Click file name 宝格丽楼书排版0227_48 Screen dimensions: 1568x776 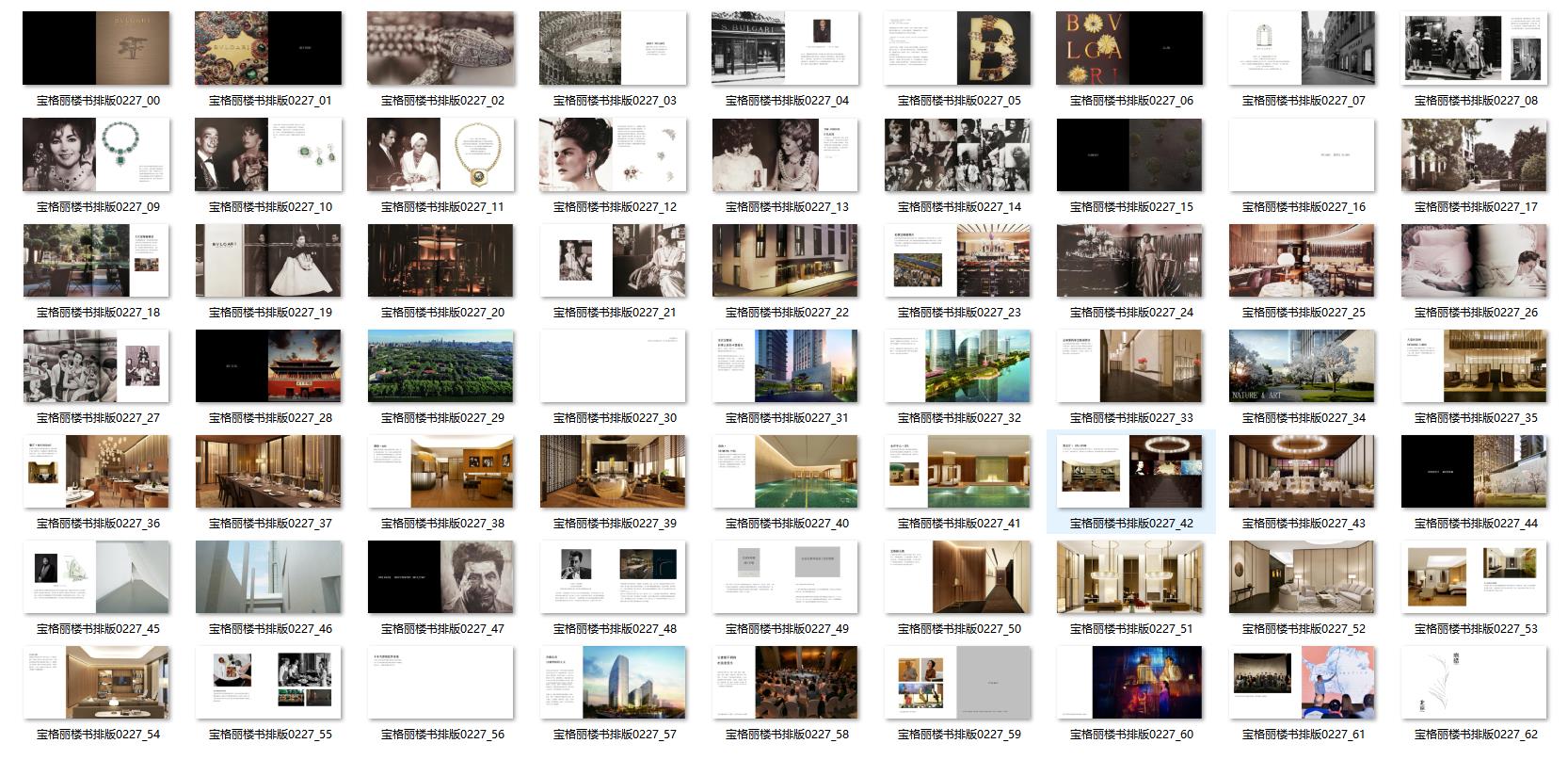click(x=615, y=629)
